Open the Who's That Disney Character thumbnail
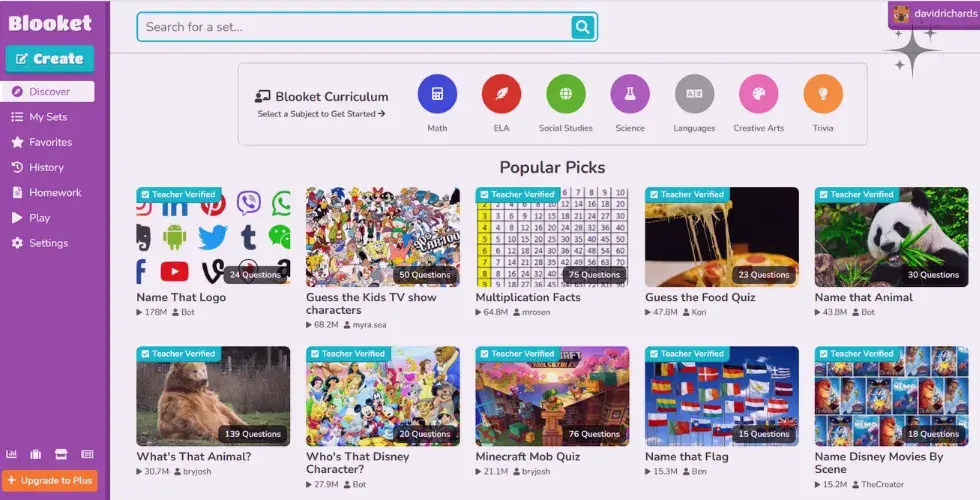This screenshot has width=980, height=500. 382,396
